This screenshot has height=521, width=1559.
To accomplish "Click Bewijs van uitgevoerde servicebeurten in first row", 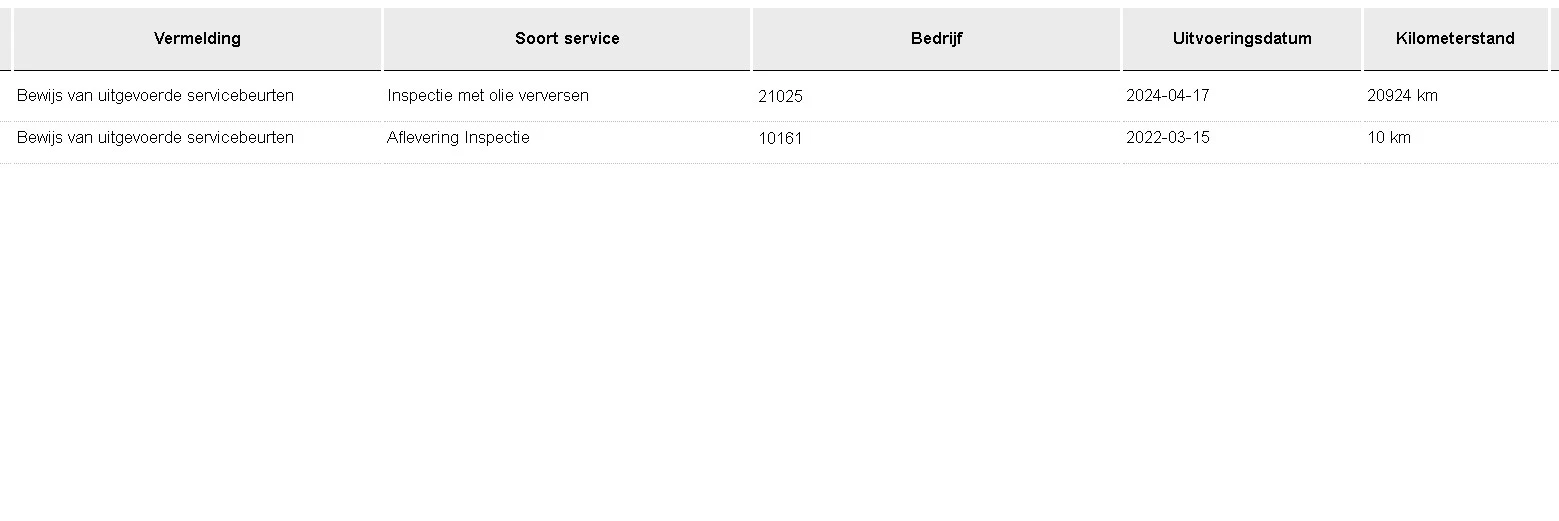I will 155,96.
